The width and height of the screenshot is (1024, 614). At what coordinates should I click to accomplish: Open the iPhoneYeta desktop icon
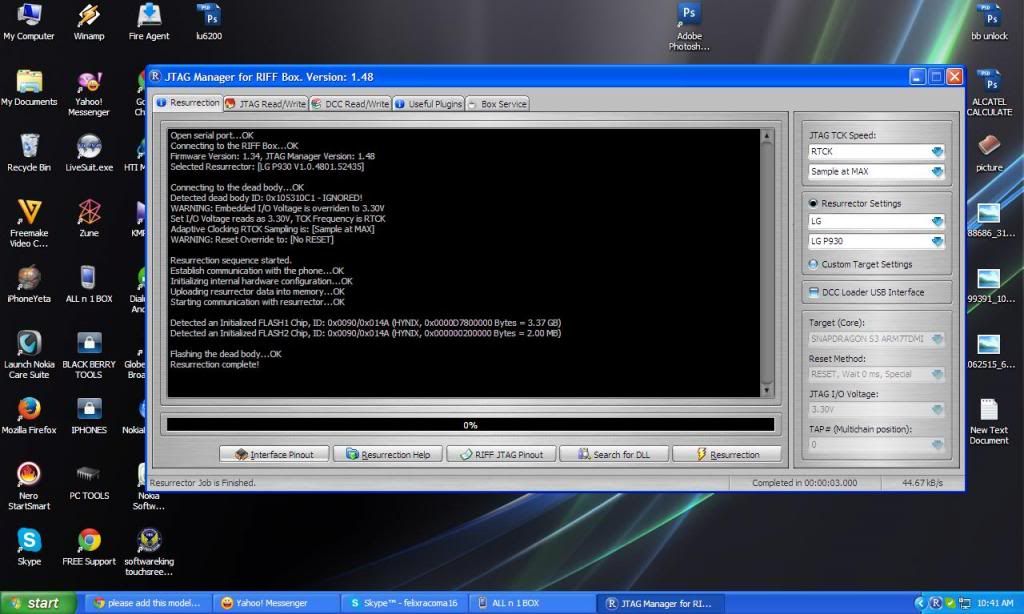click(29, 284)
